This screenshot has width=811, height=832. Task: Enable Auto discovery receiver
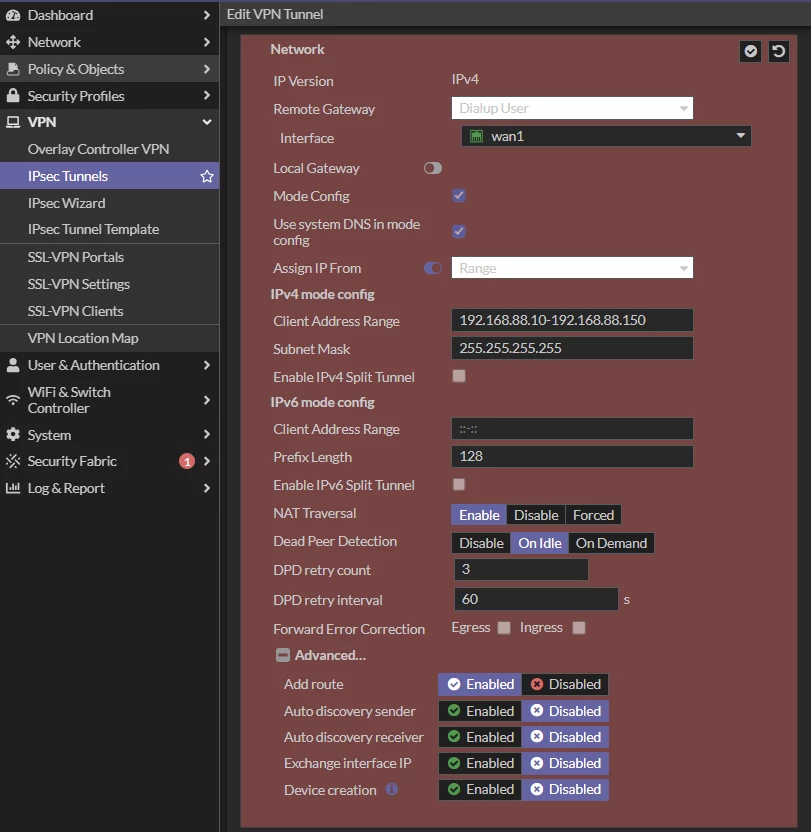480,737
